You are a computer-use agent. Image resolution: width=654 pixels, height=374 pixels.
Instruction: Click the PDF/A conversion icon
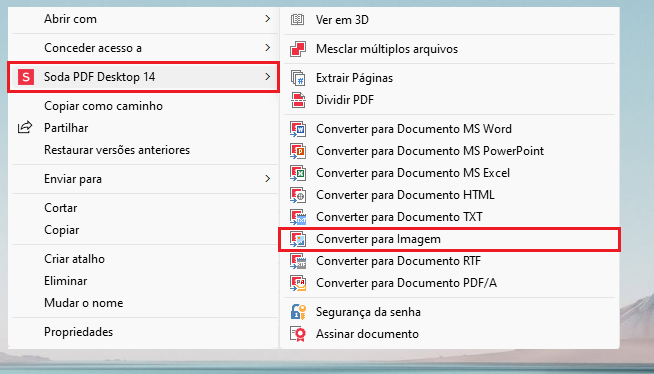coord(298,284)
